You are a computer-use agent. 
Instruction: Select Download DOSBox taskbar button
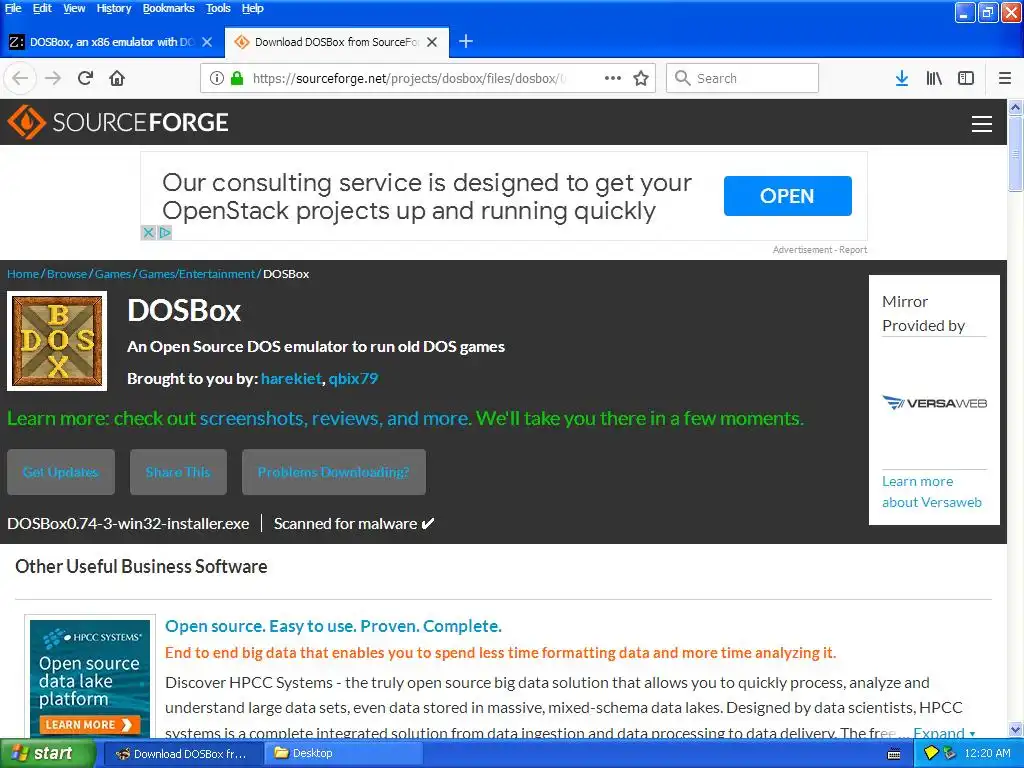[183, 754]
